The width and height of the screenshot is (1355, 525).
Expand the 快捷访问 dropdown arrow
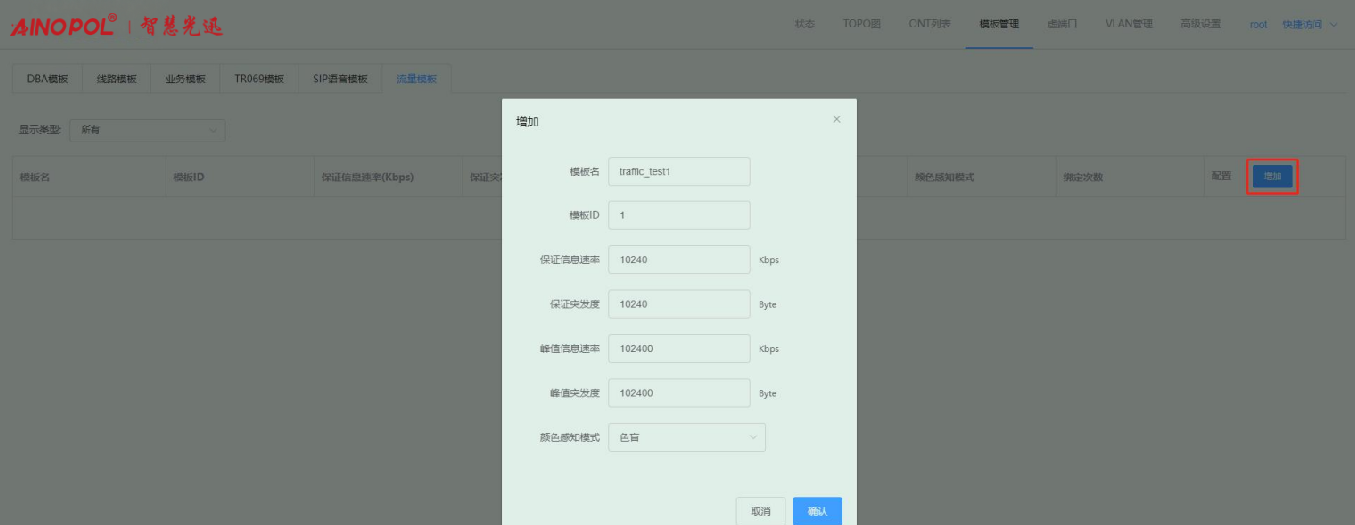pyautogui.click(x=1333, y=24)
